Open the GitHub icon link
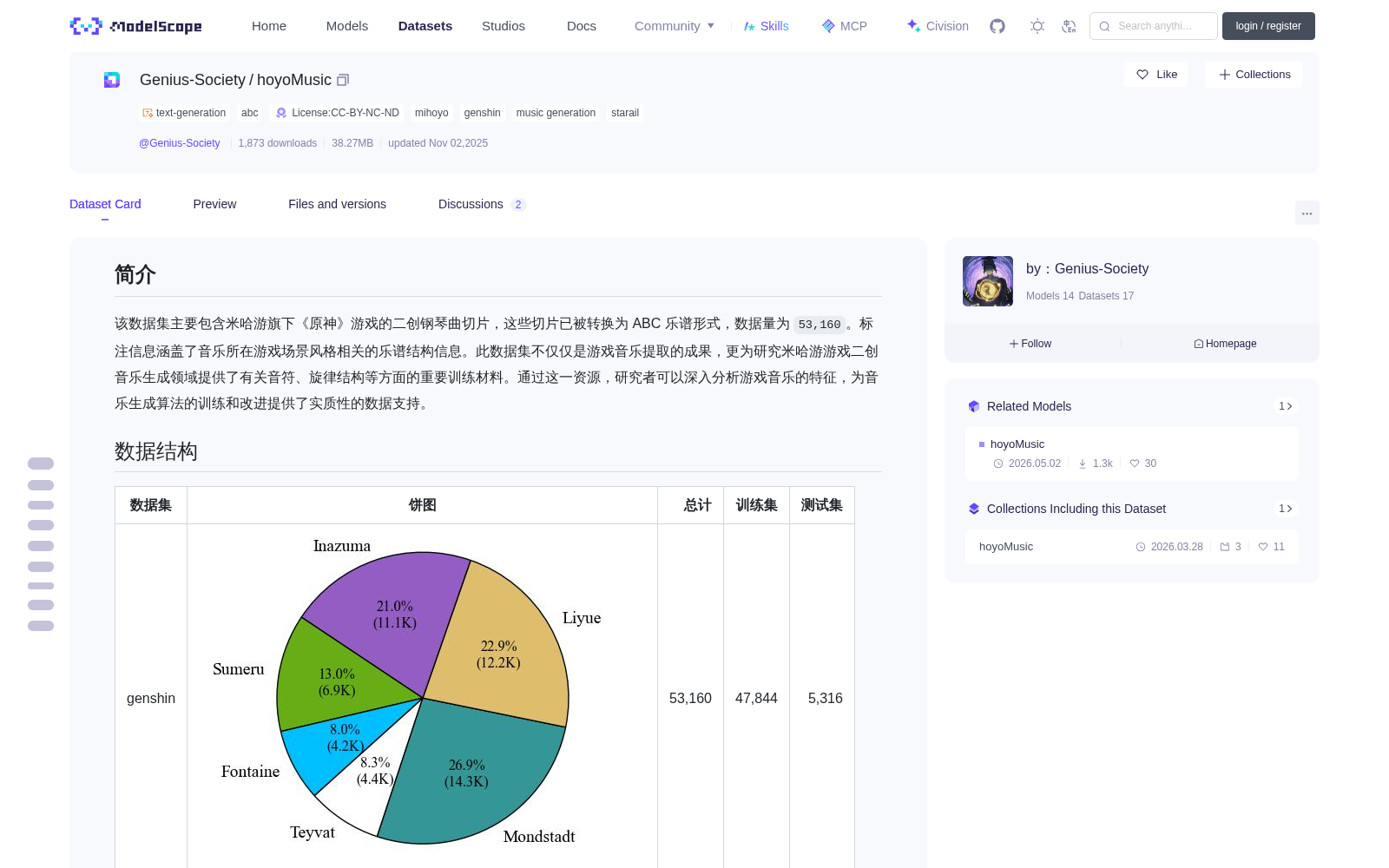 click(997, 26)
